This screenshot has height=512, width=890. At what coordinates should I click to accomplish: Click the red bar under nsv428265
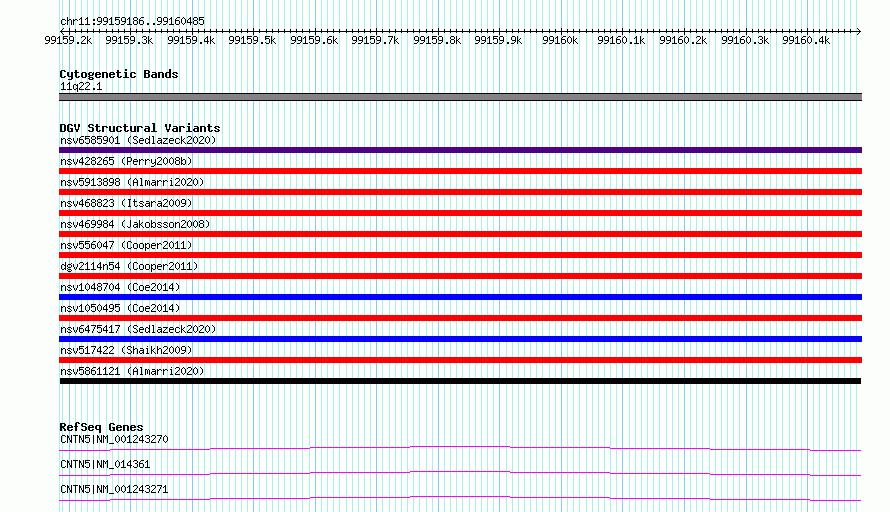[x=460, y=171]
